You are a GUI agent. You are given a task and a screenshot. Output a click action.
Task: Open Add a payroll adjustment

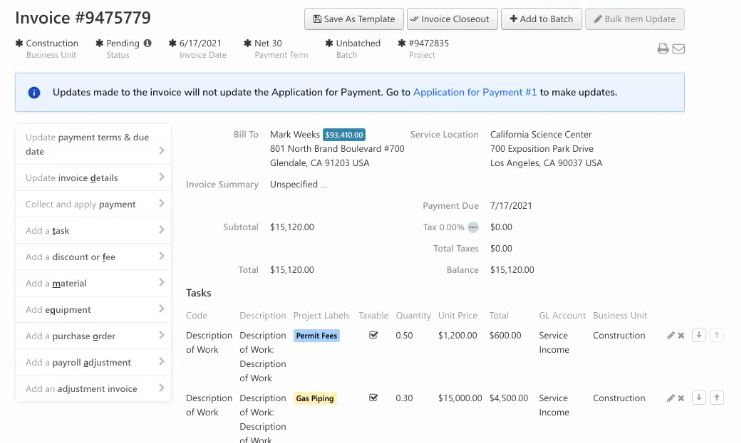coord(94,363)
